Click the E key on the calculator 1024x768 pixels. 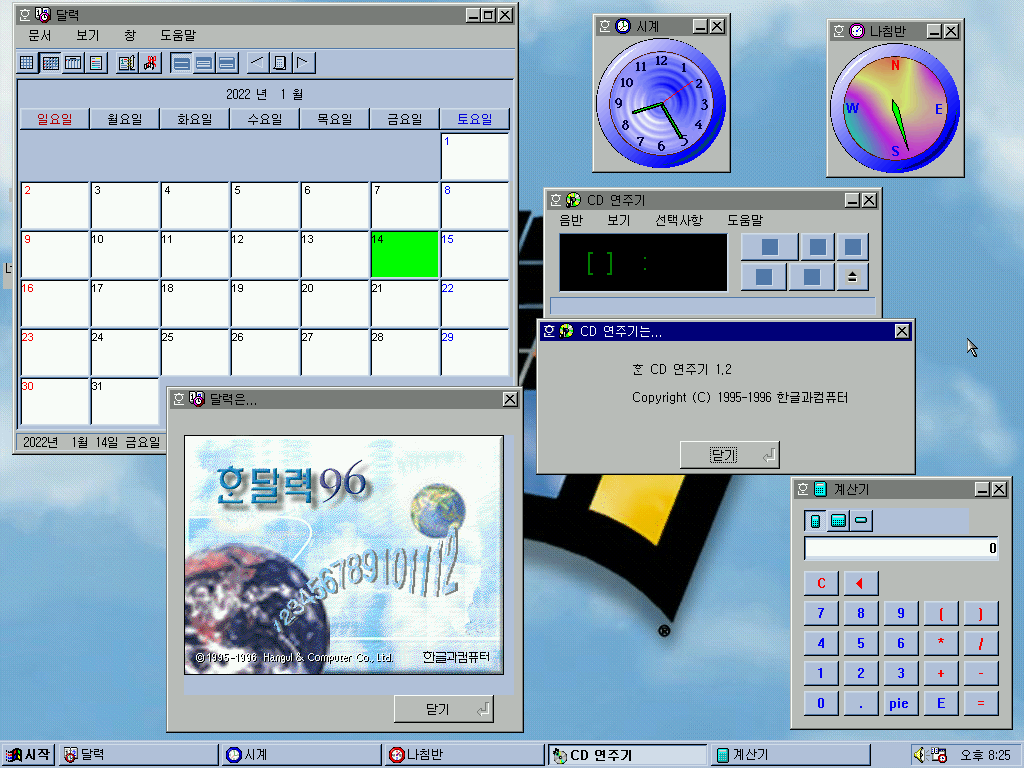(x=941, y=703)
